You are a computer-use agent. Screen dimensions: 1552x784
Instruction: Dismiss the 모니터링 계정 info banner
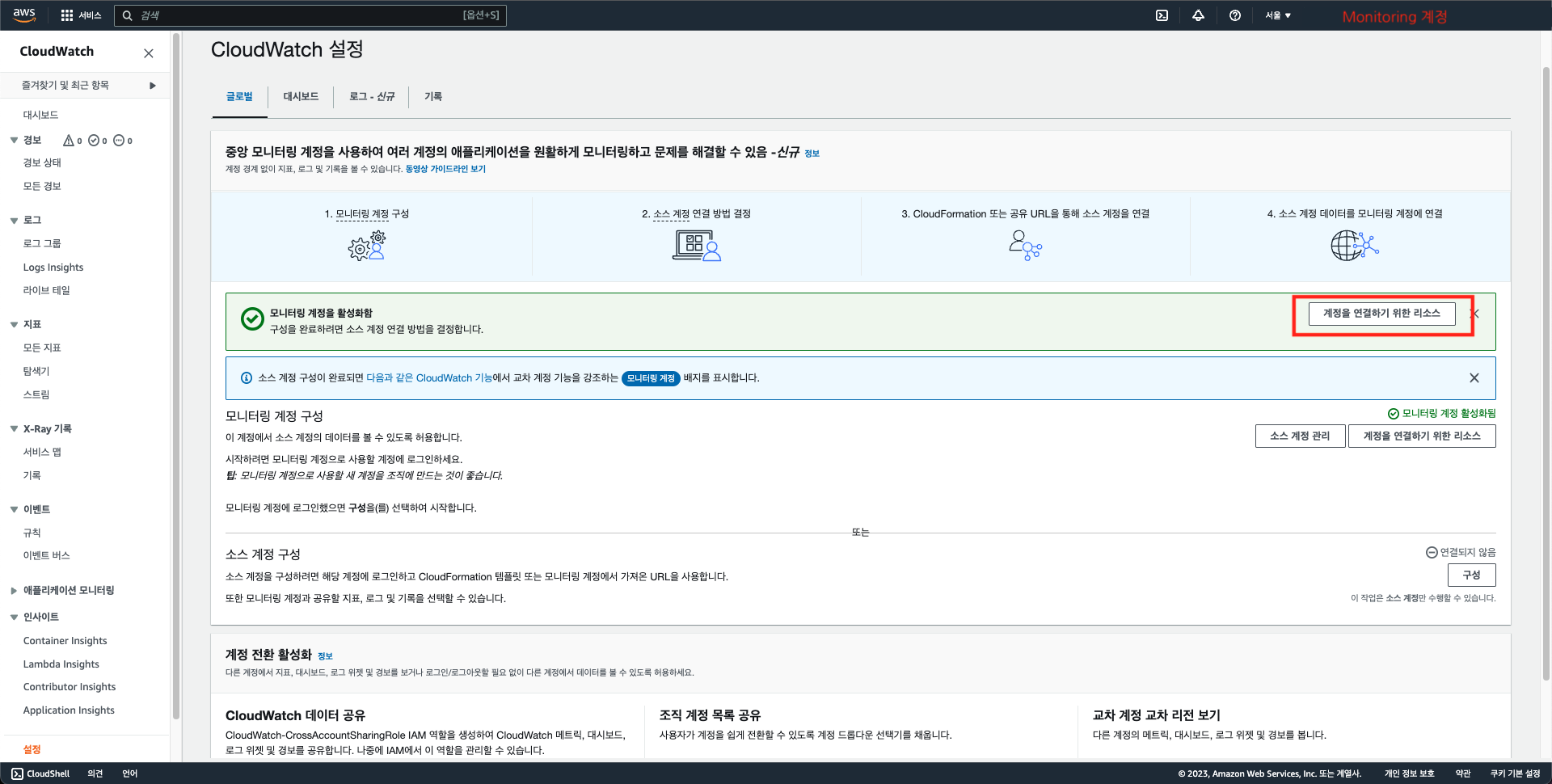pyautogui.click(x=1474, y=377)
